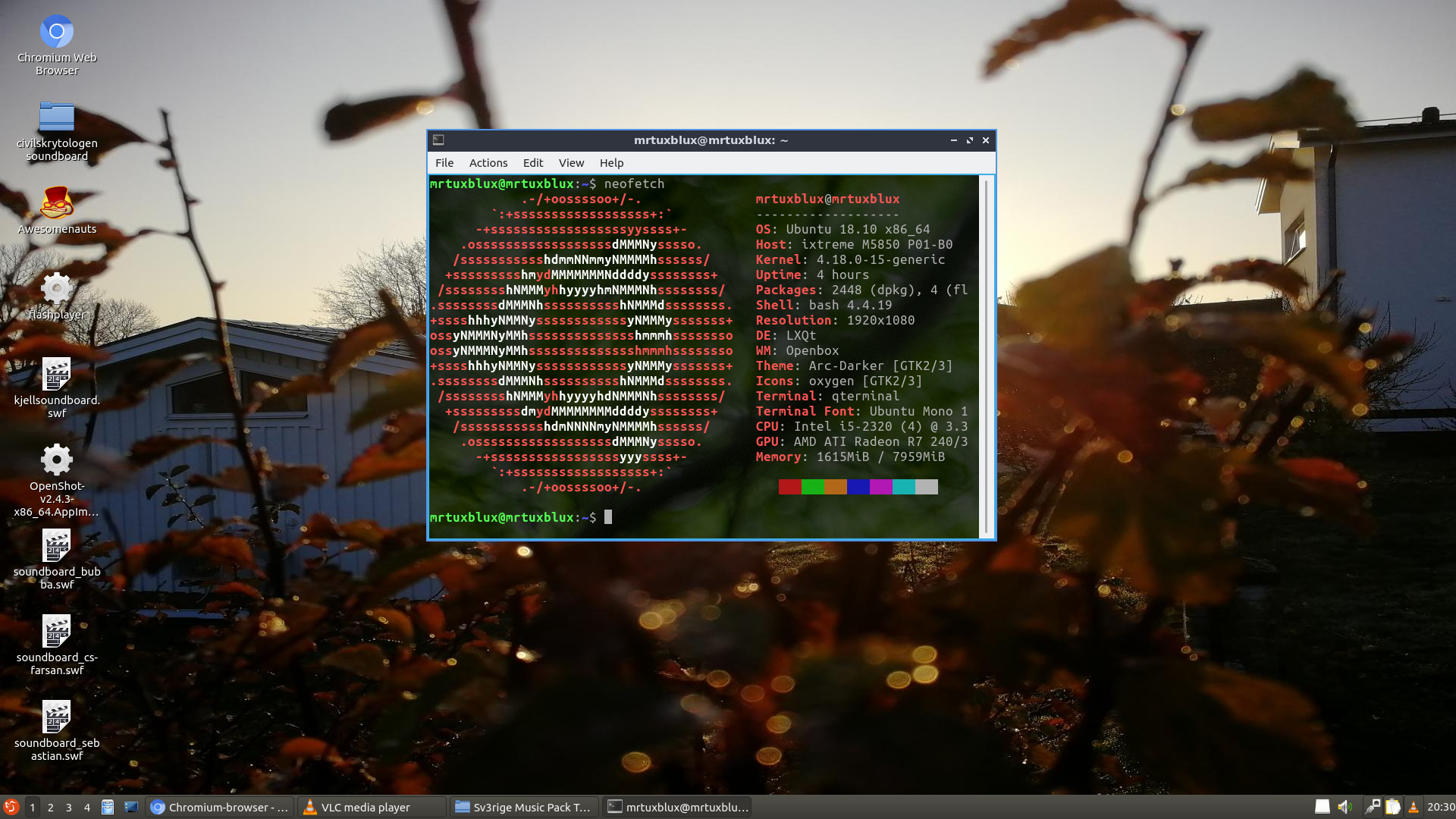
Task: Click the 'Shell: bash 4.4.19' line
Action: (x=824, y=305)
